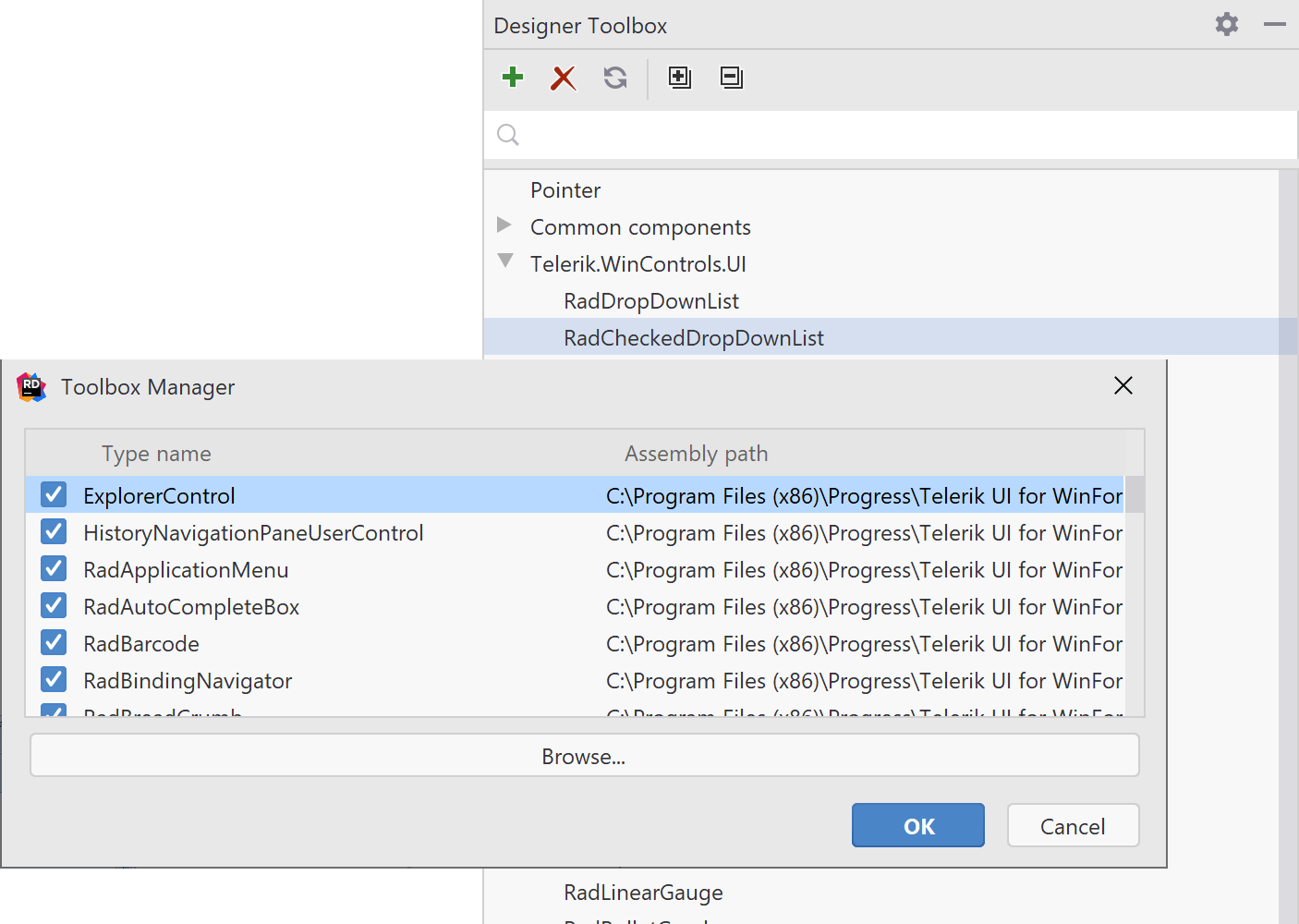Click the Browse... button

[584, 756]
